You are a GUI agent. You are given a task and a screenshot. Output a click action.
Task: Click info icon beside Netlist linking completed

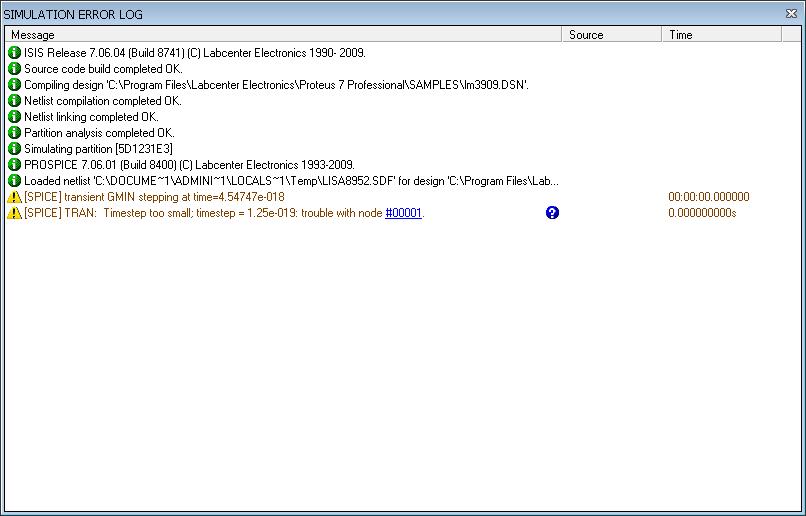14,117
